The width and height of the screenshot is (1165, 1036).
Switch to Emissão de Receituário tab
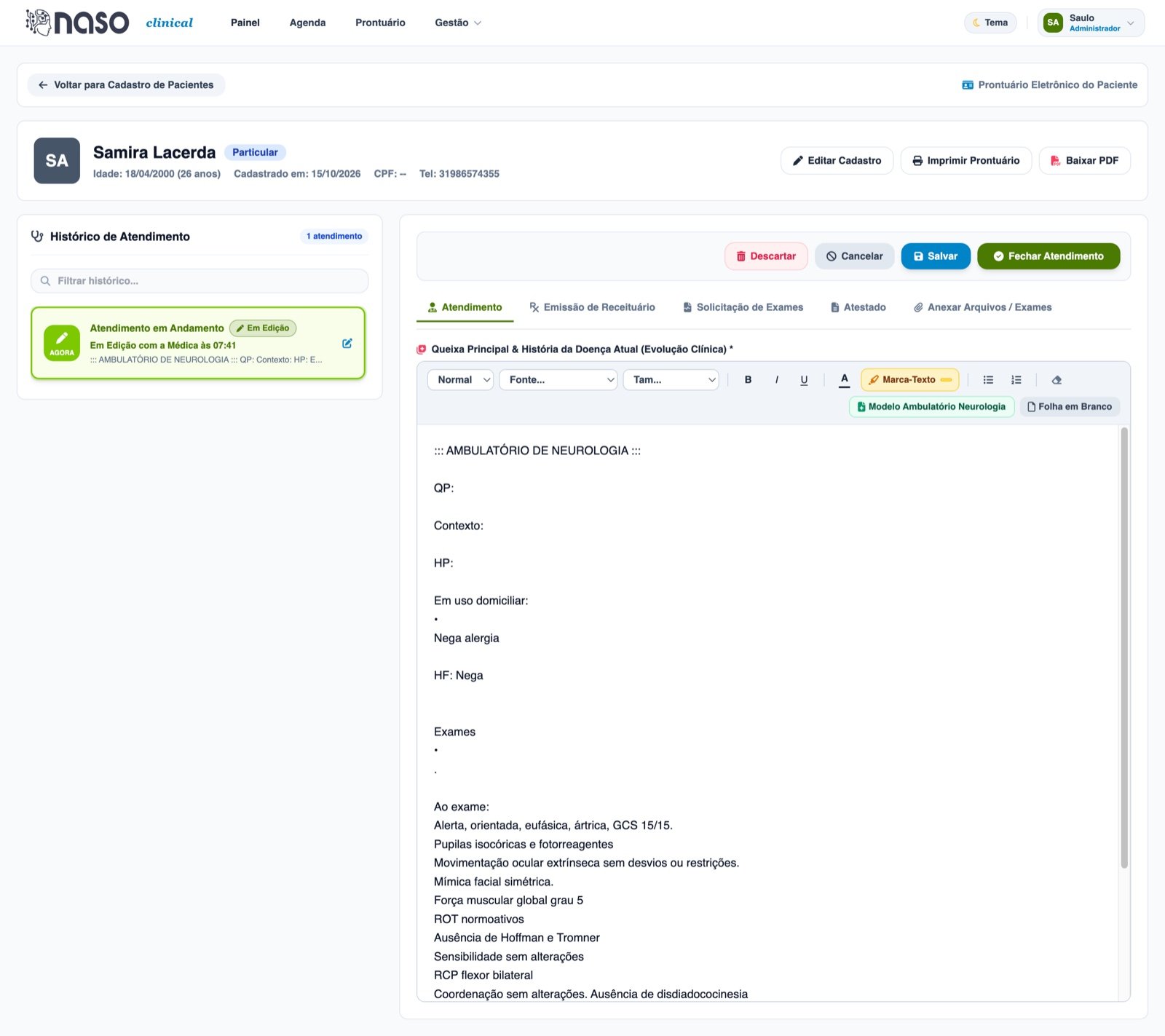tap(592, 307)
